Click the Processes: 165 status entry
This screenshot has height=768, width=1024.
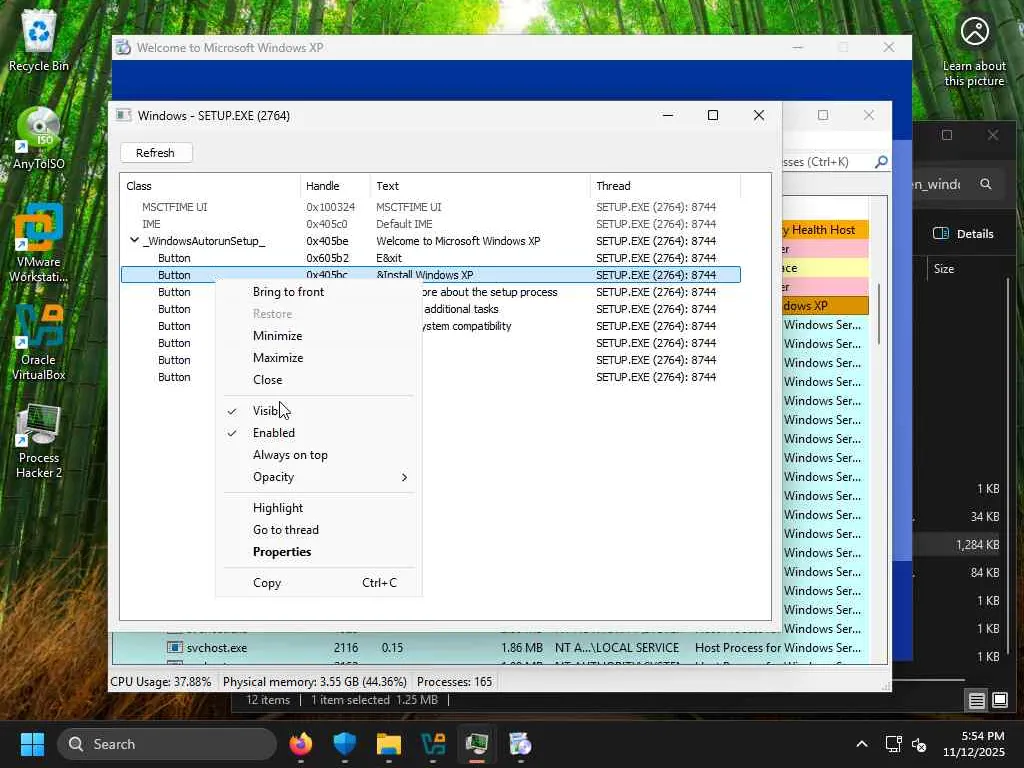(x=455, y=682)
